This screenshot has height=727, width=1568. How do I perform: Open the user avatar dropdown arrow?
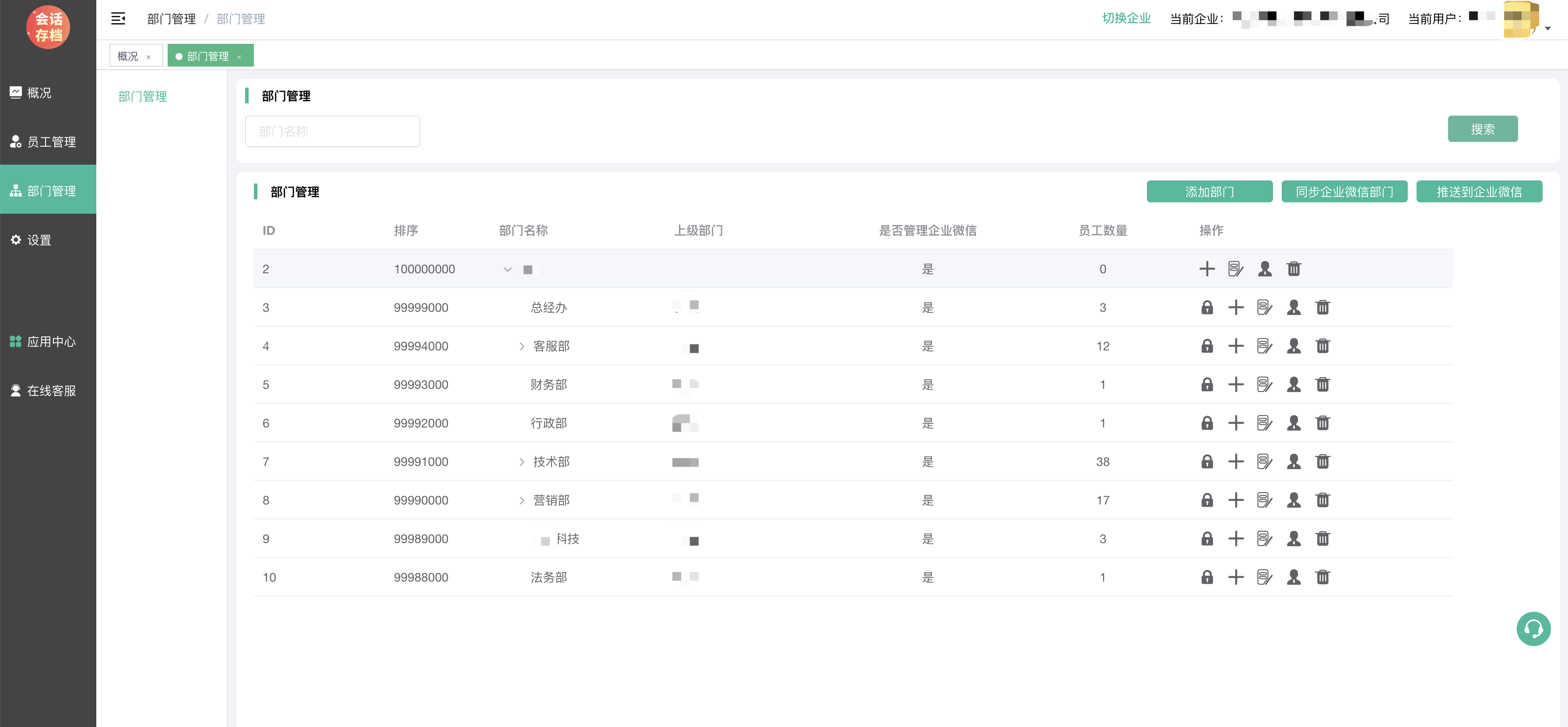[1547, 28]
